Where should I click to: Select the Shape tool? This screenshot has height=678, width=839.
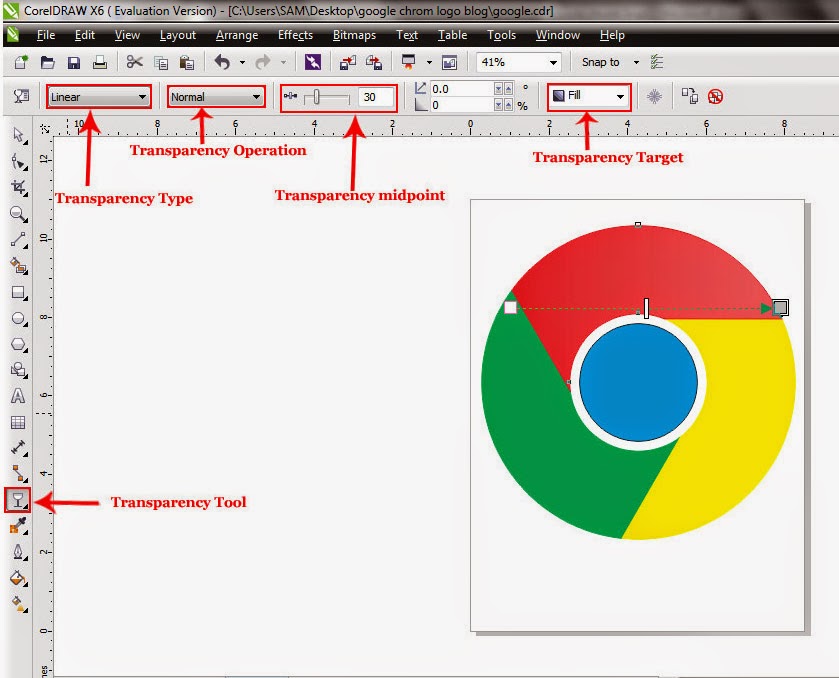click(19, 161)
